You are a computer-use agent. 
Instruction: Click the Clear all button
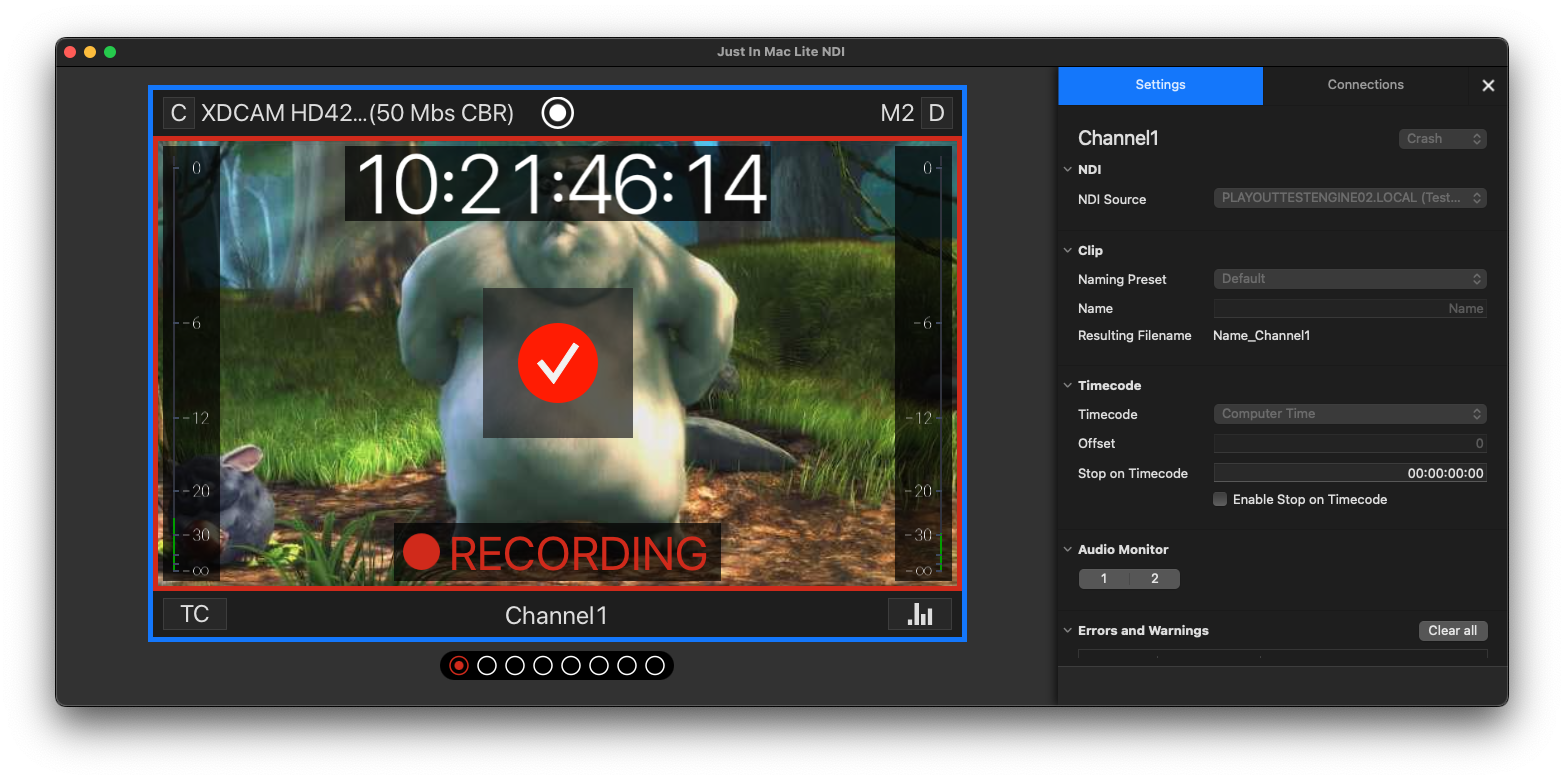[1453, 631]
